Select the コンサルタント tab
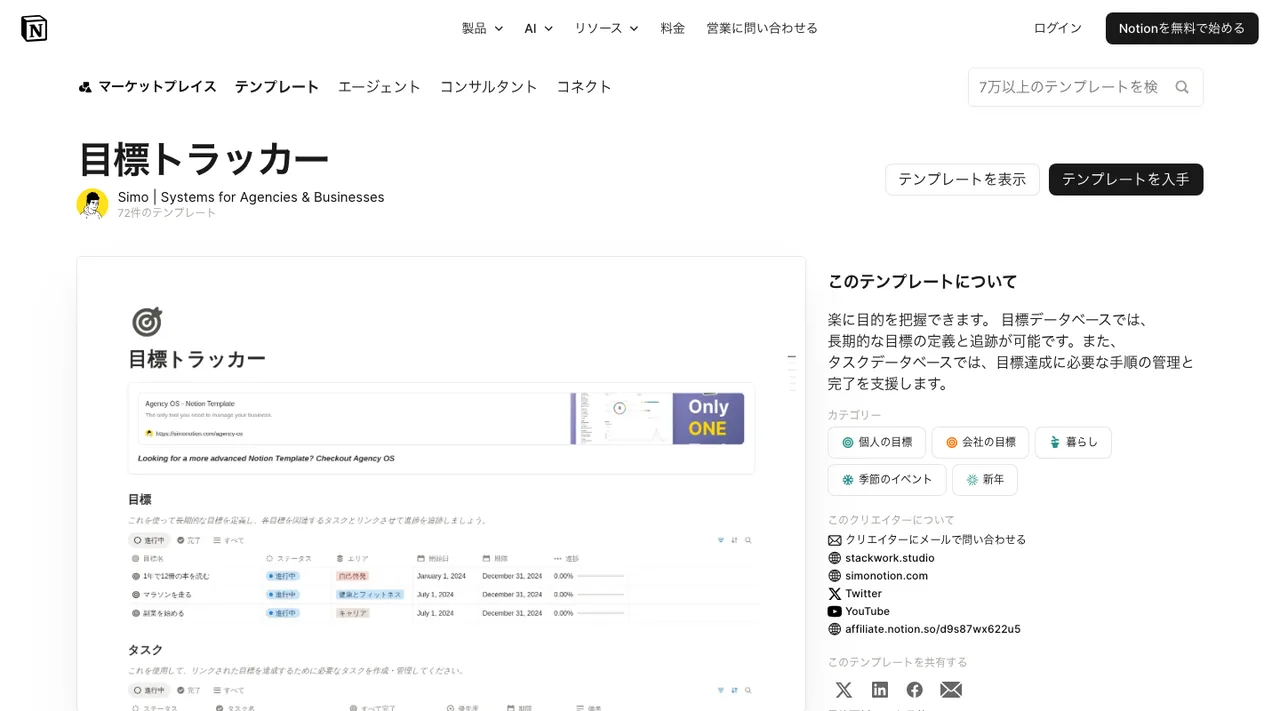Image resolution: width=1280 pixels, height=711 pixels. [x=489, y=87]
